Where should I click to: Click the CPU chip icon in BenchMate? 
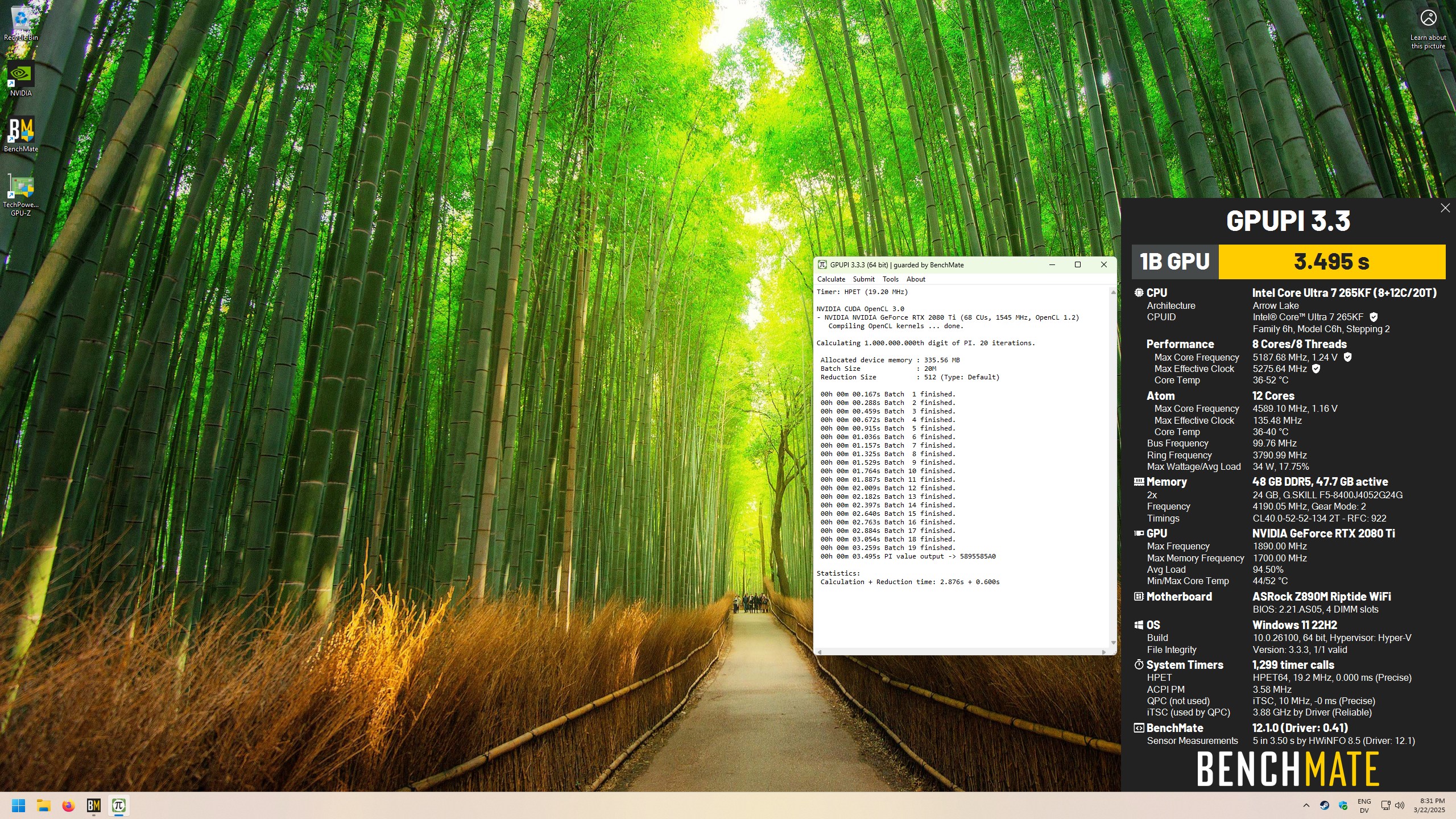1139,293
